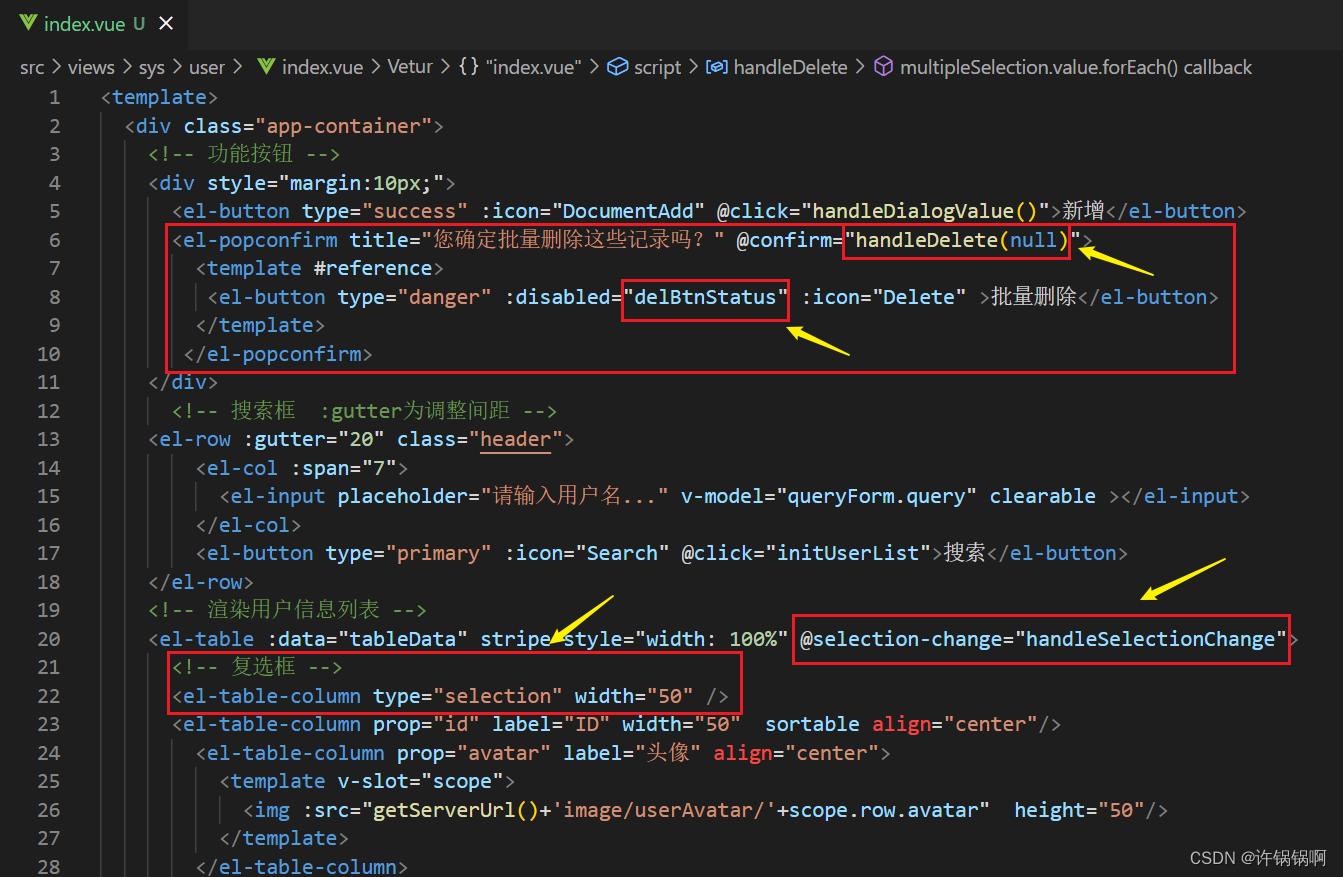Screen dimensions: 1343x877
Task: Click scope.row.avatar in the img src
Action: tap(883, 810)
